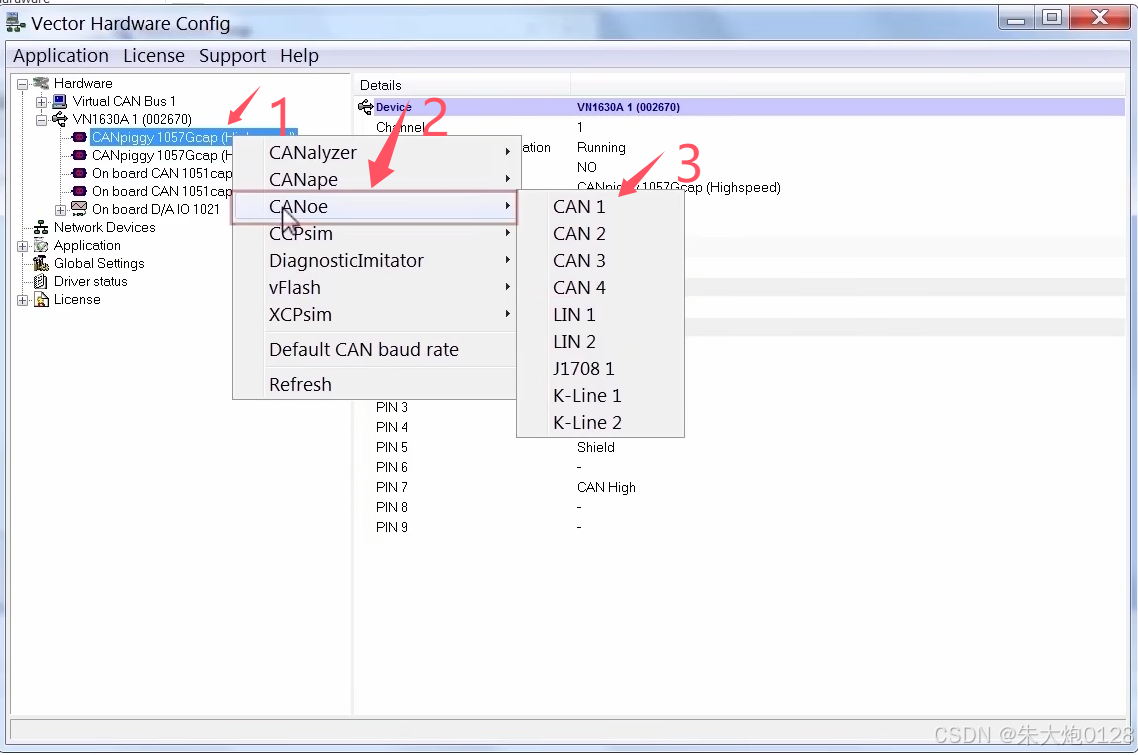Collapse the Hardware root node

click(22, 84)
